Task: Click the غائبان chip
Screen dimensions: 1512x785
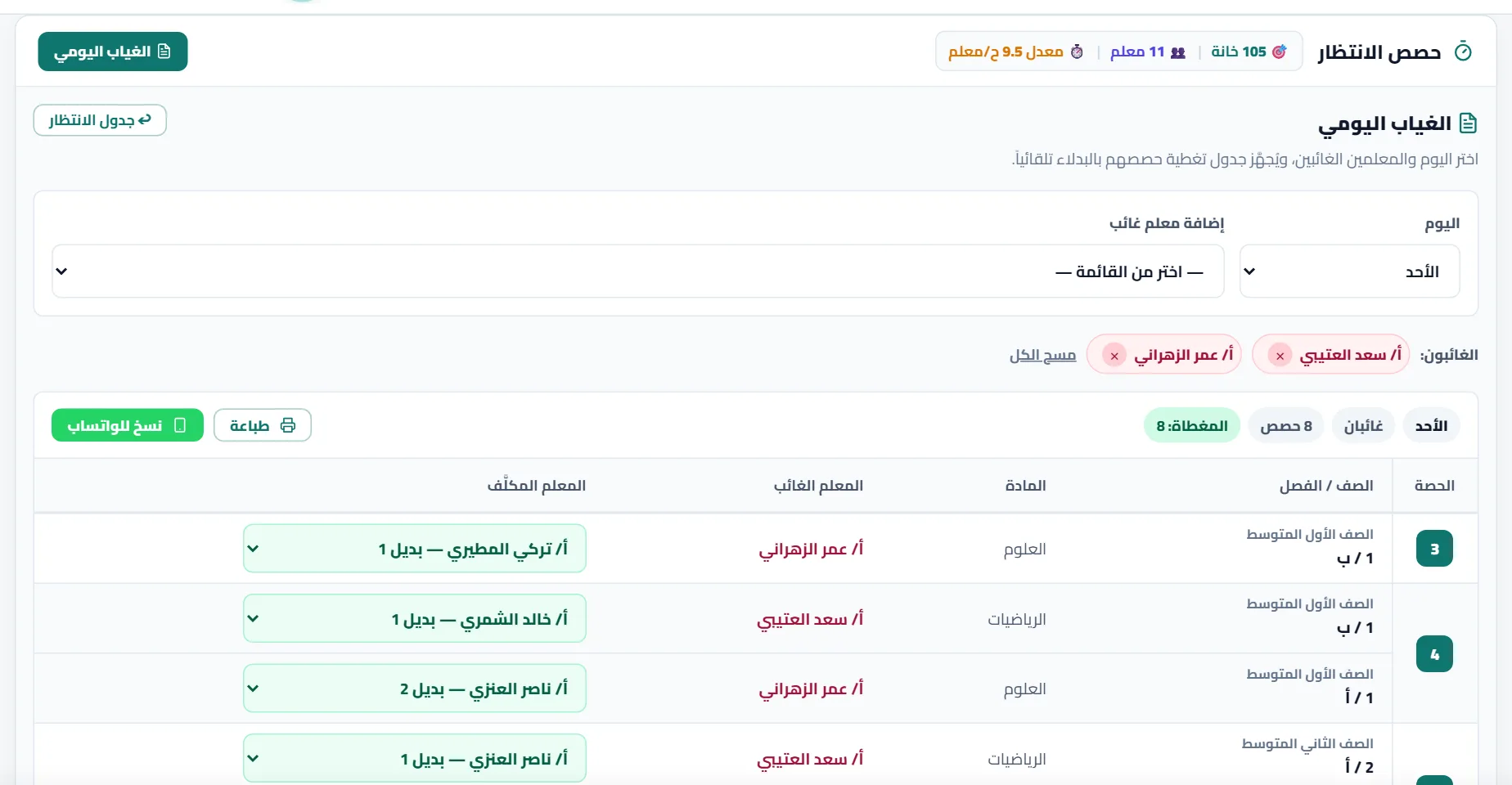Action: point(1364,425)
